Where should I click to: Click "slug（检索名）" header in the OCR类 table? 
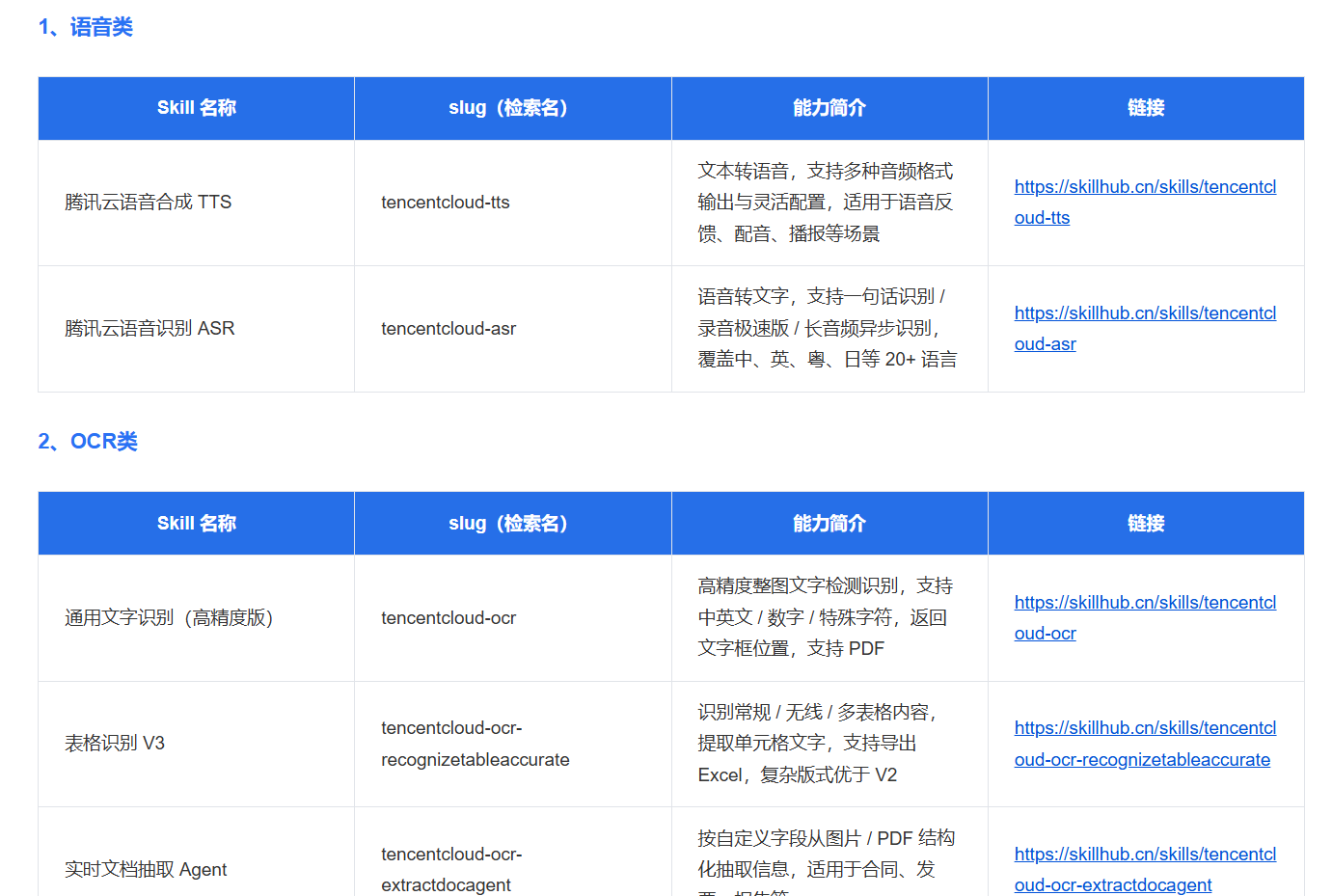[508, 524]
